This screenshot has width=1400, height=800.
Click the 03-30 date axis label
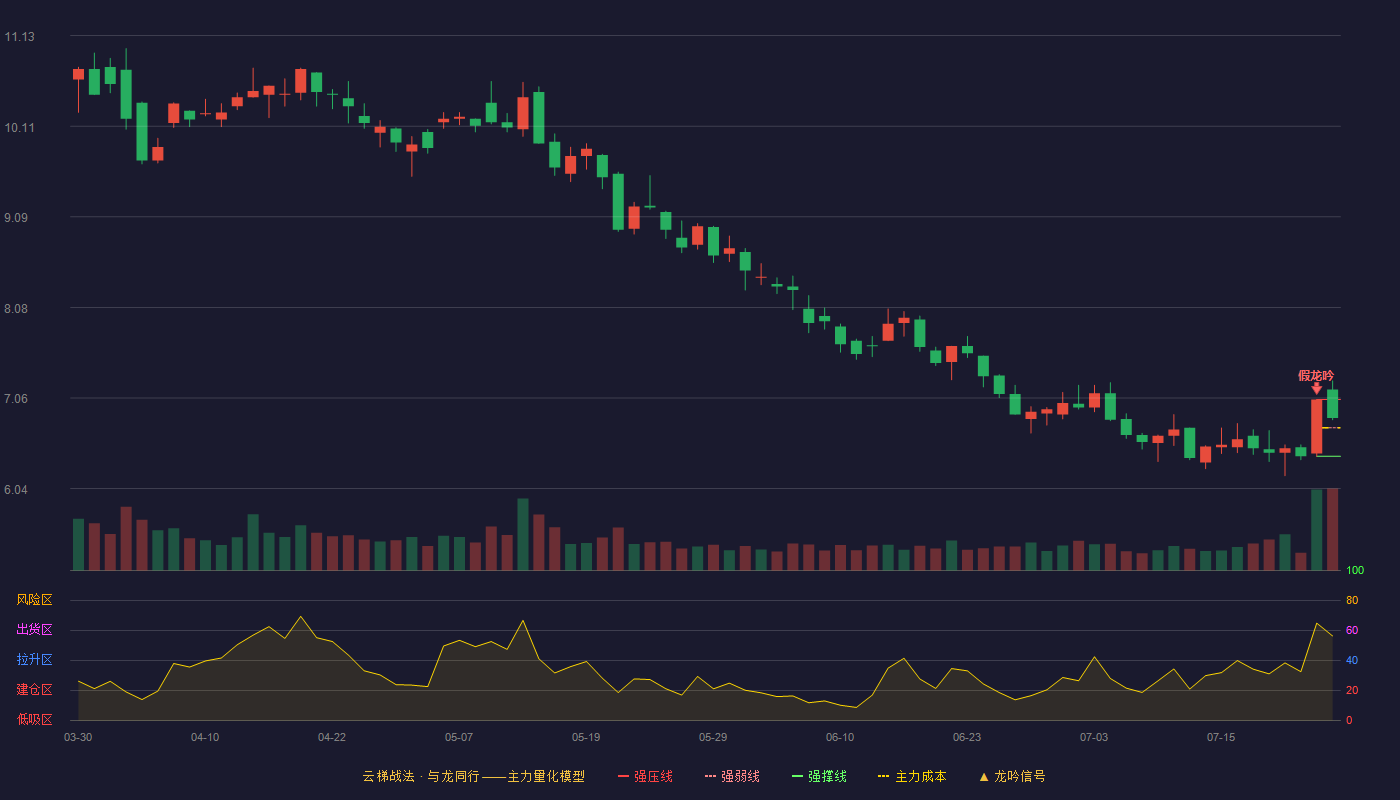coord(78,737)
